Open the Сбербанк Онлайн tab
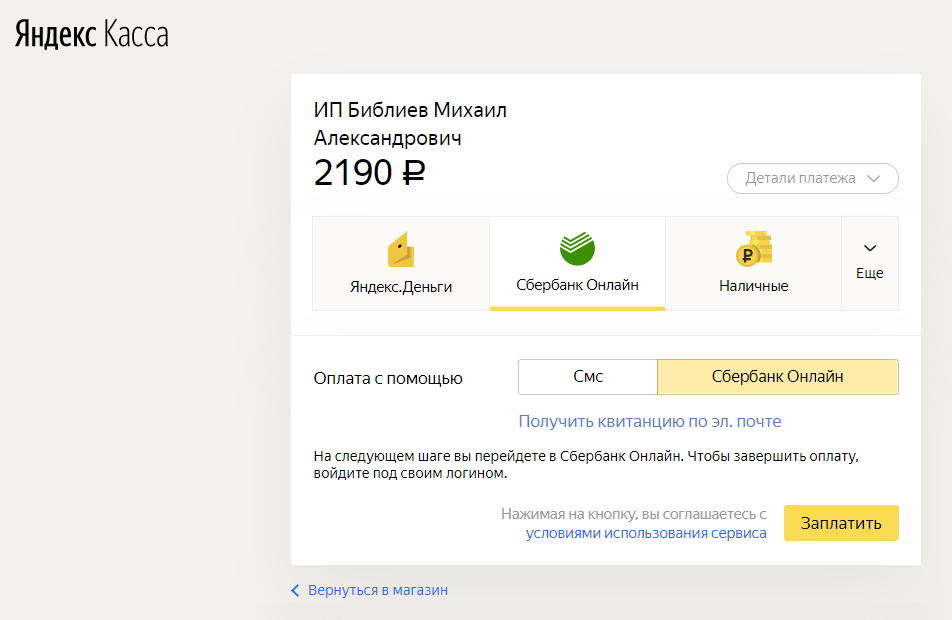 577,264
